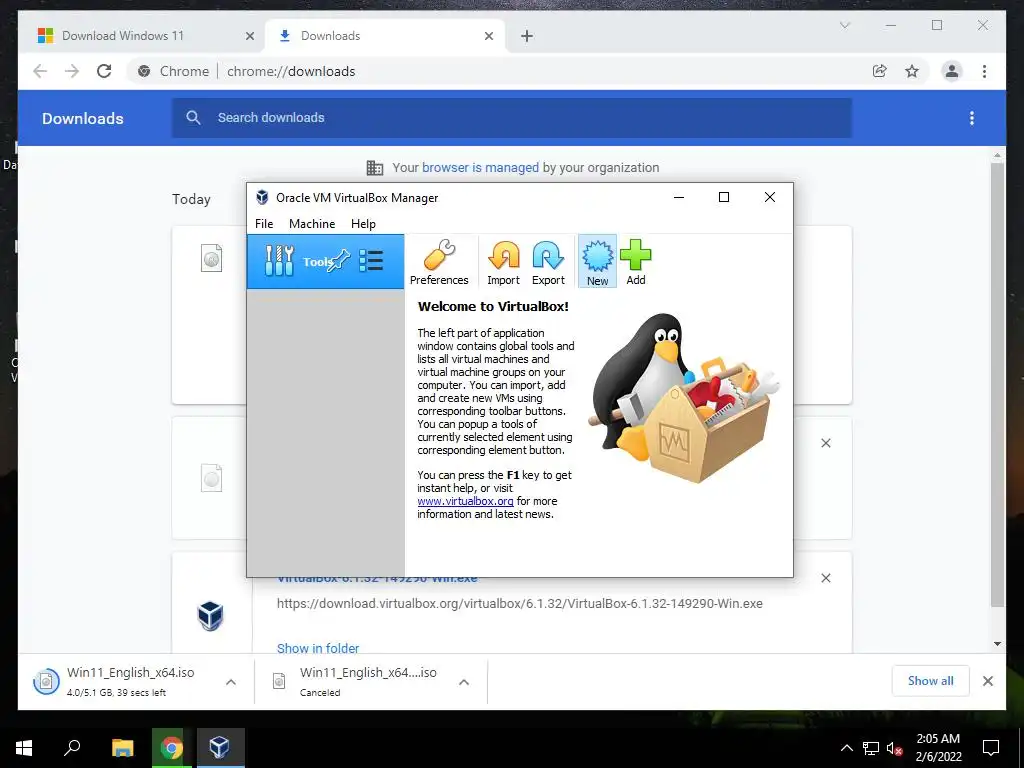The height and width of the screenshot is (768, 1024).
Task: Close the Chrome Downloads tab
Action: point(488,36)
